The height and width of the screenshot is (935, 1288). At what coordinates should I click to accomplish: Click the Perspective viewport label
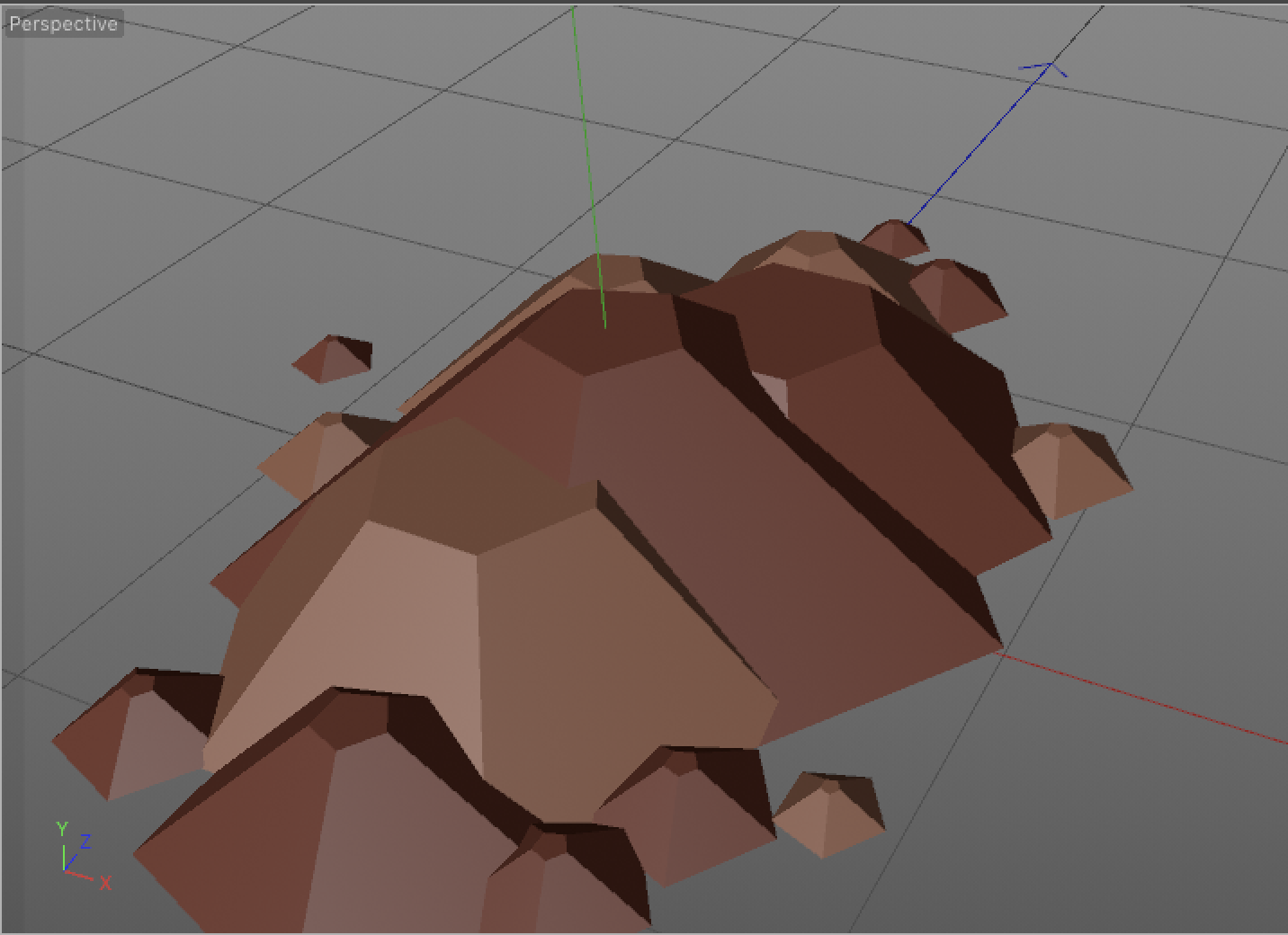(63, 23)
